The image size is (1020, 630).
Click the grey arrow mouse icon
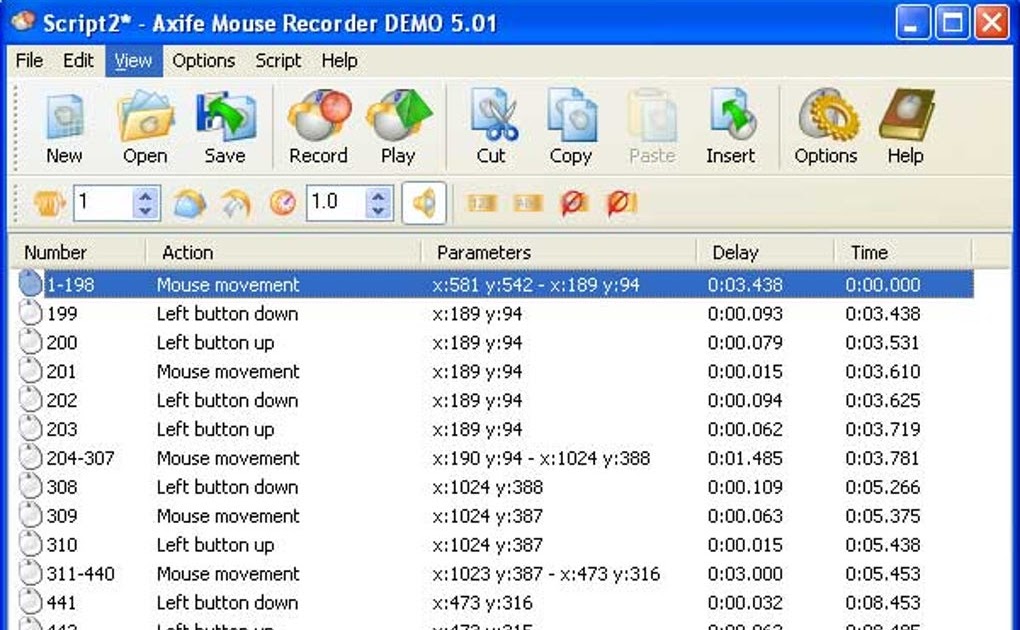coord(235,204)
